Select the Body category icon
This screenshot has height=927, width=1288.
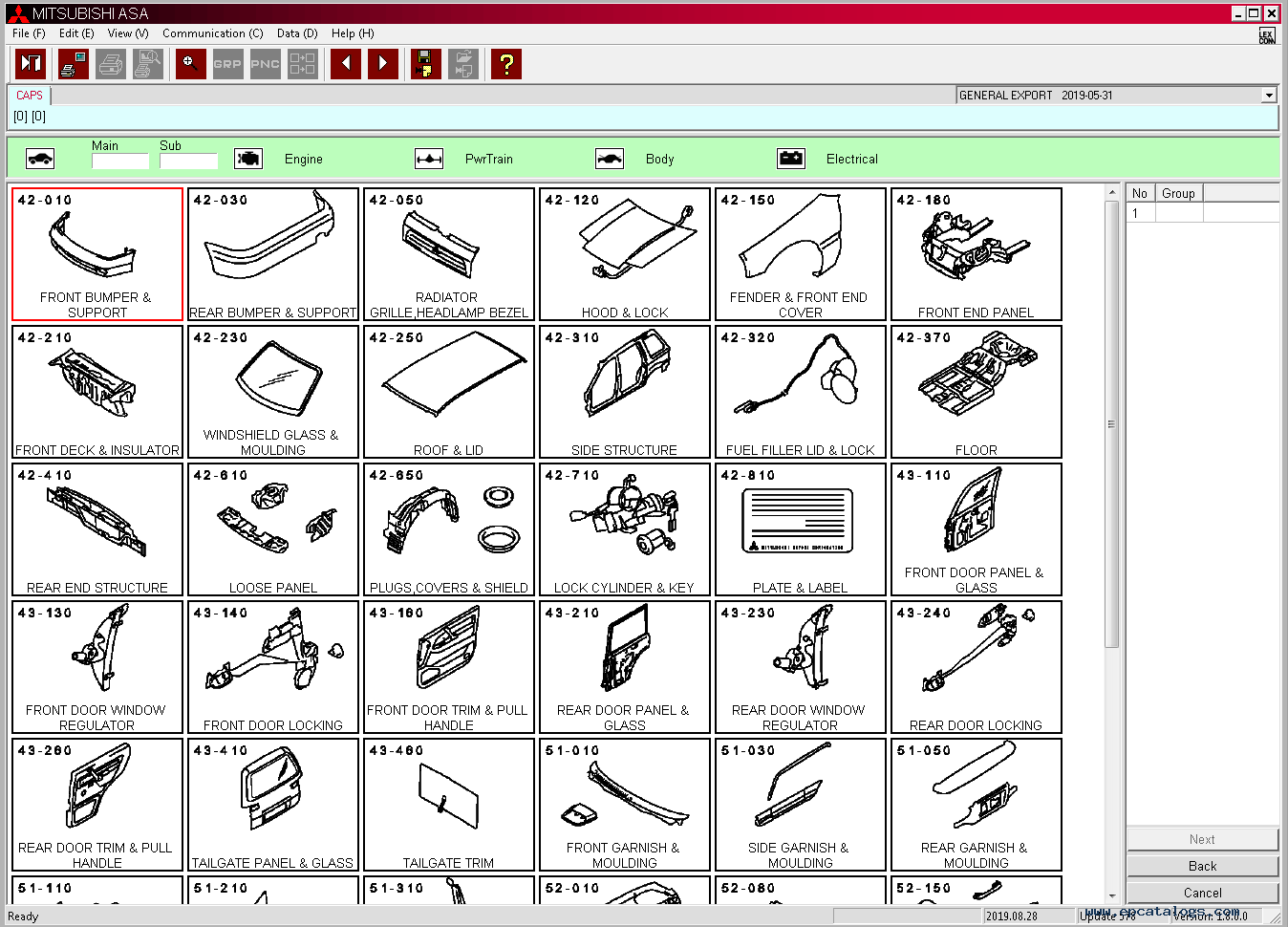tap(610, 159)
